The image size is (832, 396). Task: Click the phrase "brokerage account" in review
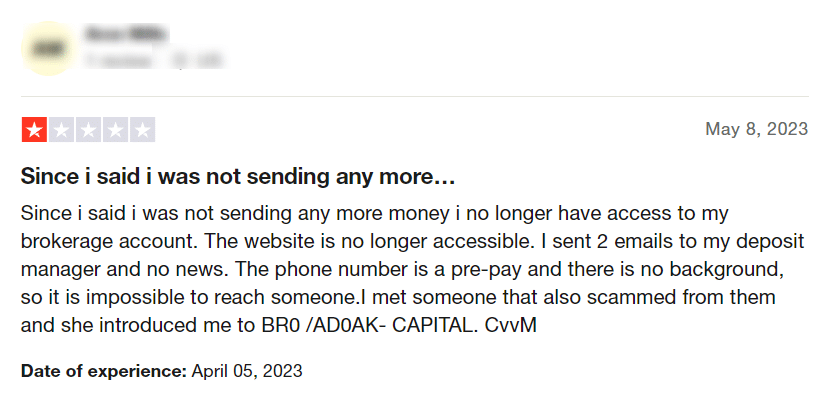[109, 242]
